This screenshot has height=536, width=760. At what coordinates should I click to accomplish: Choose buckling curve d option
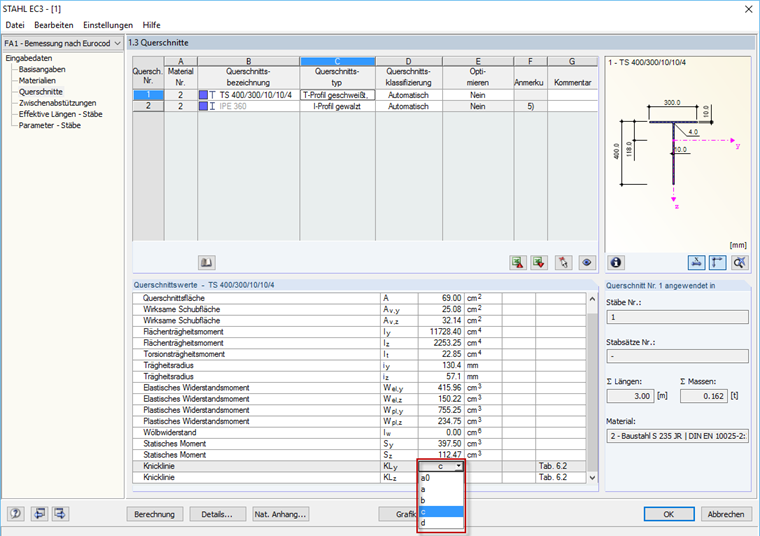pyautogui.click(x=441, y=522)
